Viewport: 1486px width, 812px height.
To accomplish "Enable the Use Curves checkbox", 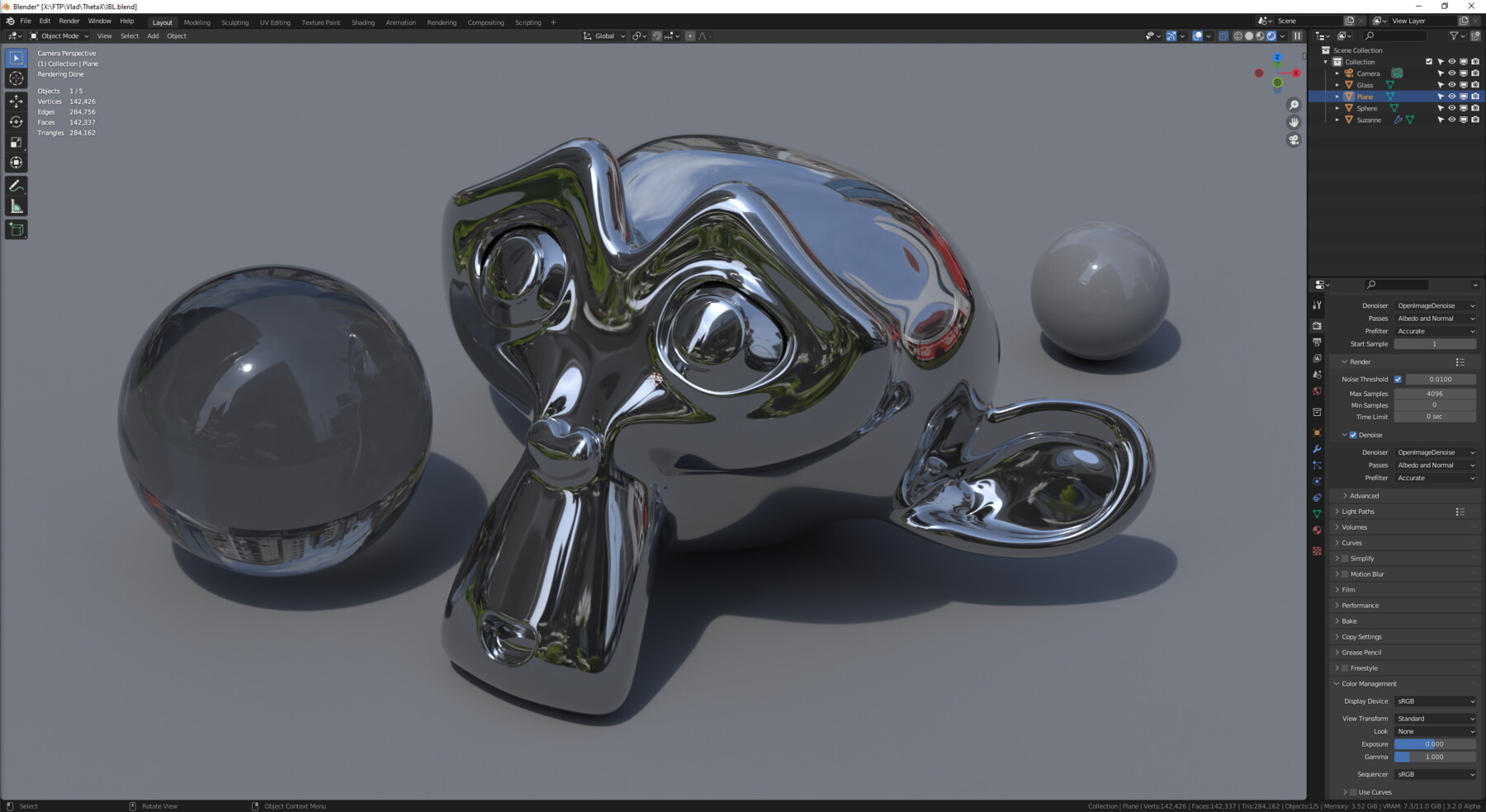I will pyautogui.click(x=1353, y=792).
